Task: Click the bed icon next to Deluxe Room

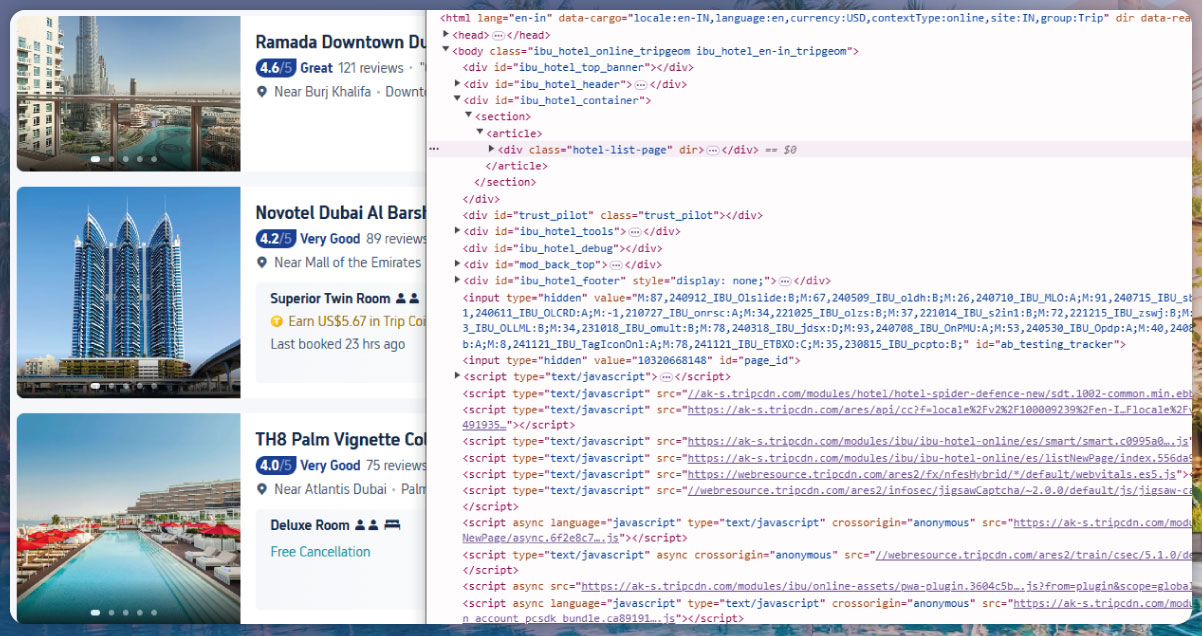Action: [x=392, y=525]
